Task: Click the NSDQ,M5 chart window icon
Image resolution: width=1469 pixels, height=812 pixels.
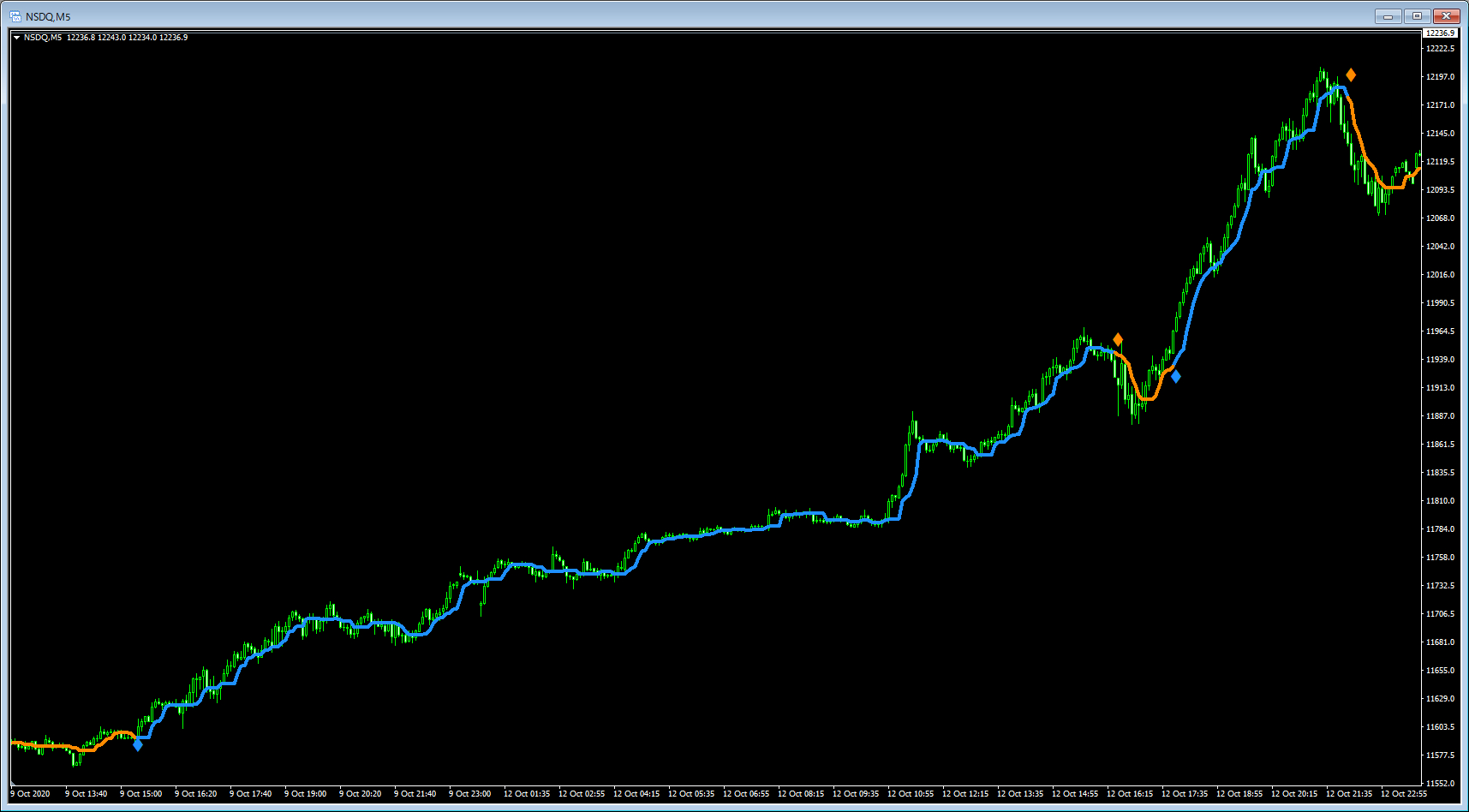Action: tap(15, 16)
